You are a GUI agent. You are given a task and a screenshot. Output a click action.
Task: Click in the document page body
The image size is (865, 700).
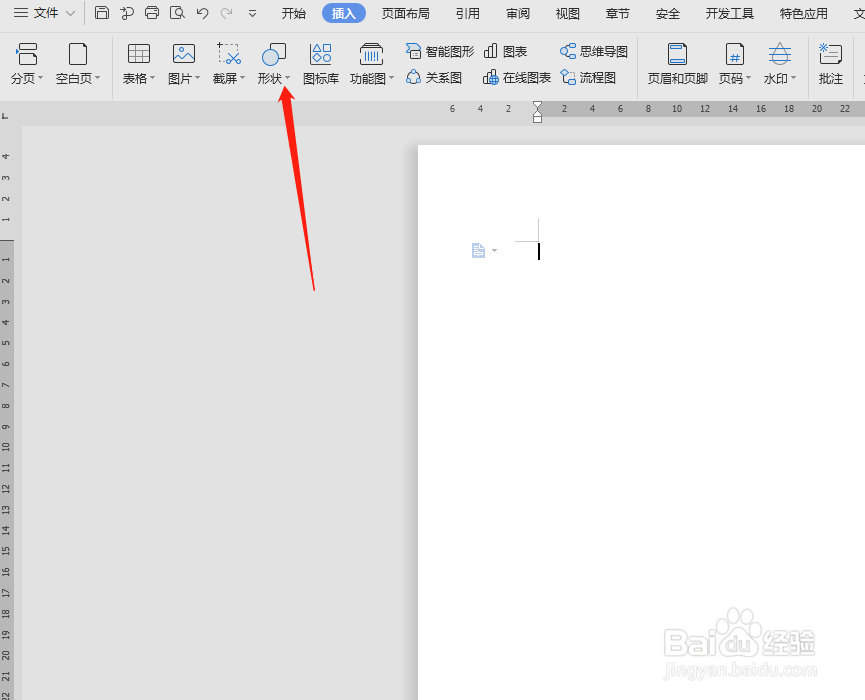click(x=641, y=422)
